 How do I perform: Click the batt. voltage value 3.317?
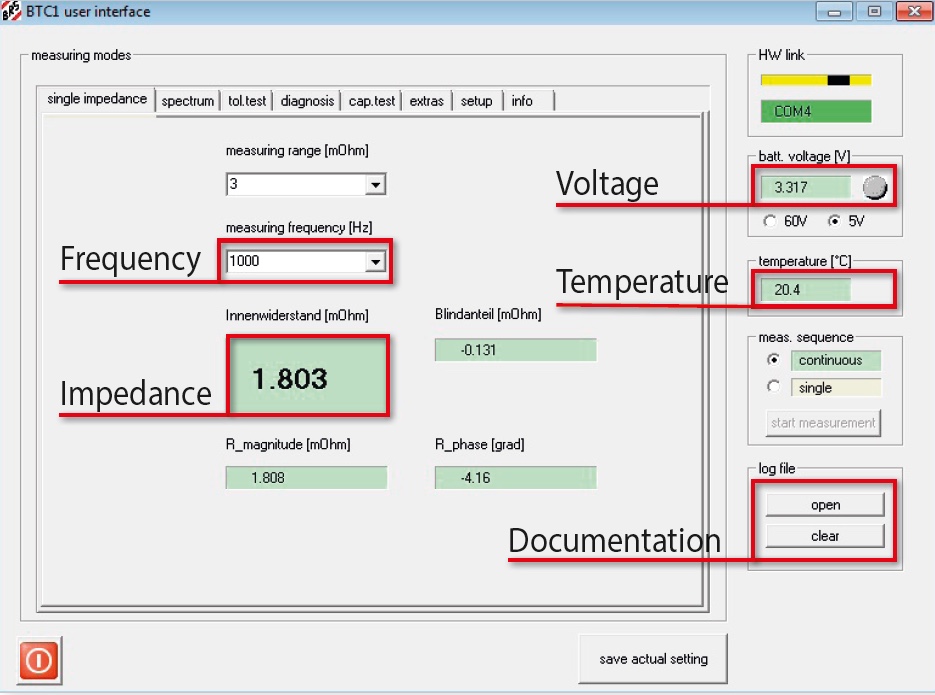point(806,187)
